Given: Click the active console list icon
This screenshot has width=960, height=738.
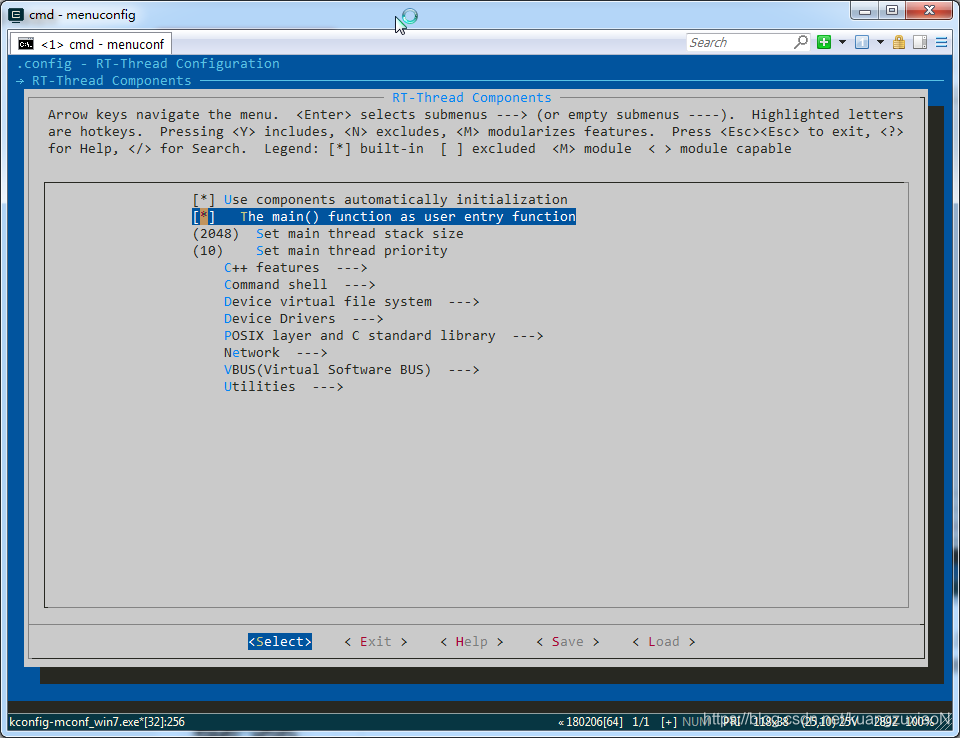Looking at the screenshot, I should [x=862, y=42].
